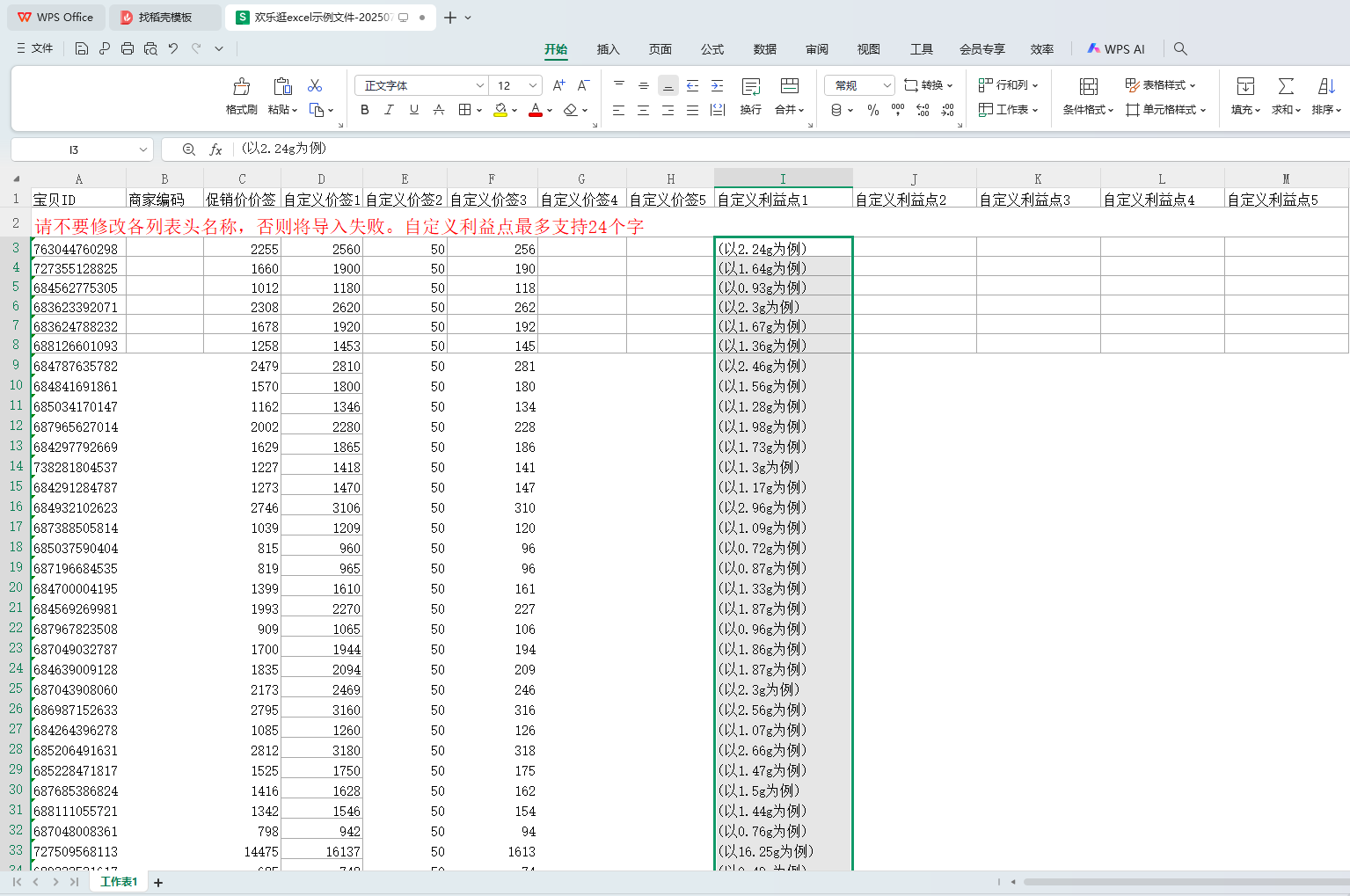The height and width of the screenshot is (896, 1350).
Task: Click the yellow fill color swatch
Action: 500,110
